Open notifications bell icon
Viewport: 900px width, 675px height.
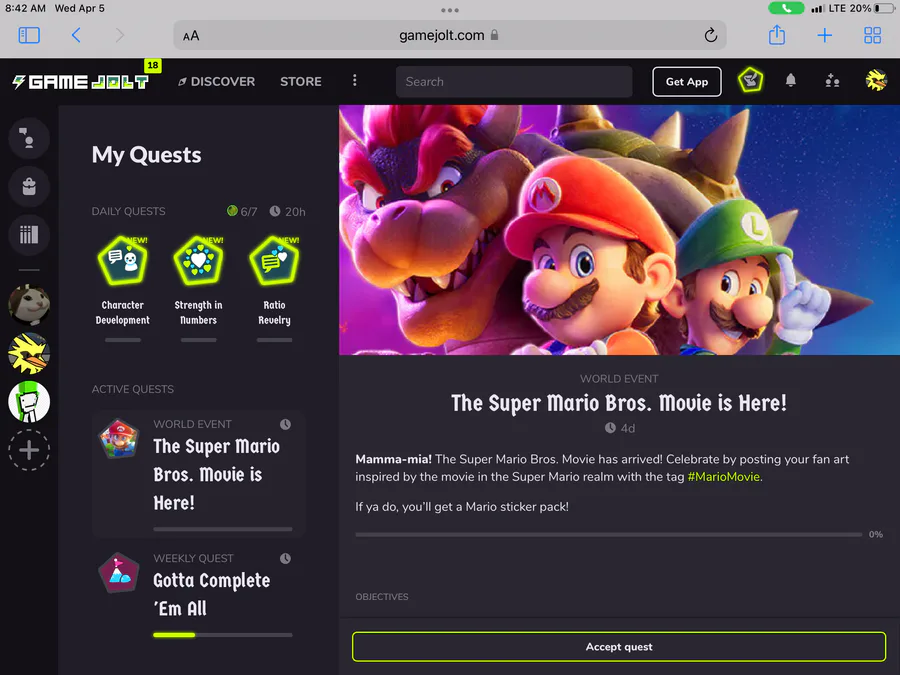tap(790, 80)
